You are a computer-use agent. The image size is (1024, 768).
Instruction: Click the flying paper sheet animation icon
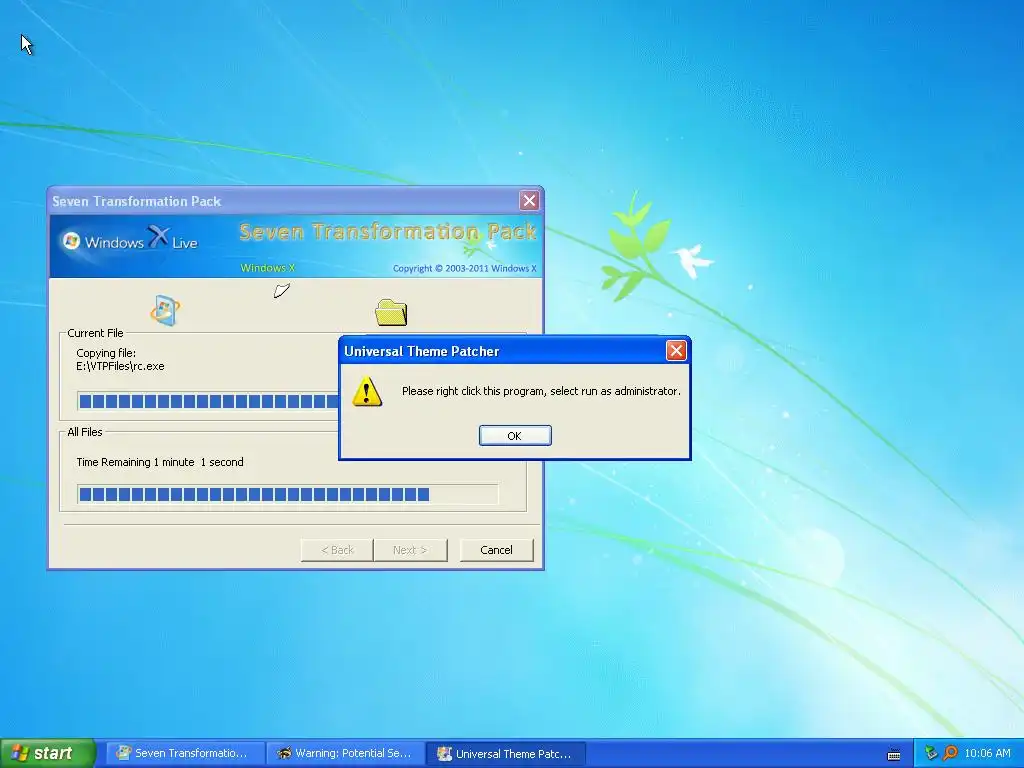point(281,291)
